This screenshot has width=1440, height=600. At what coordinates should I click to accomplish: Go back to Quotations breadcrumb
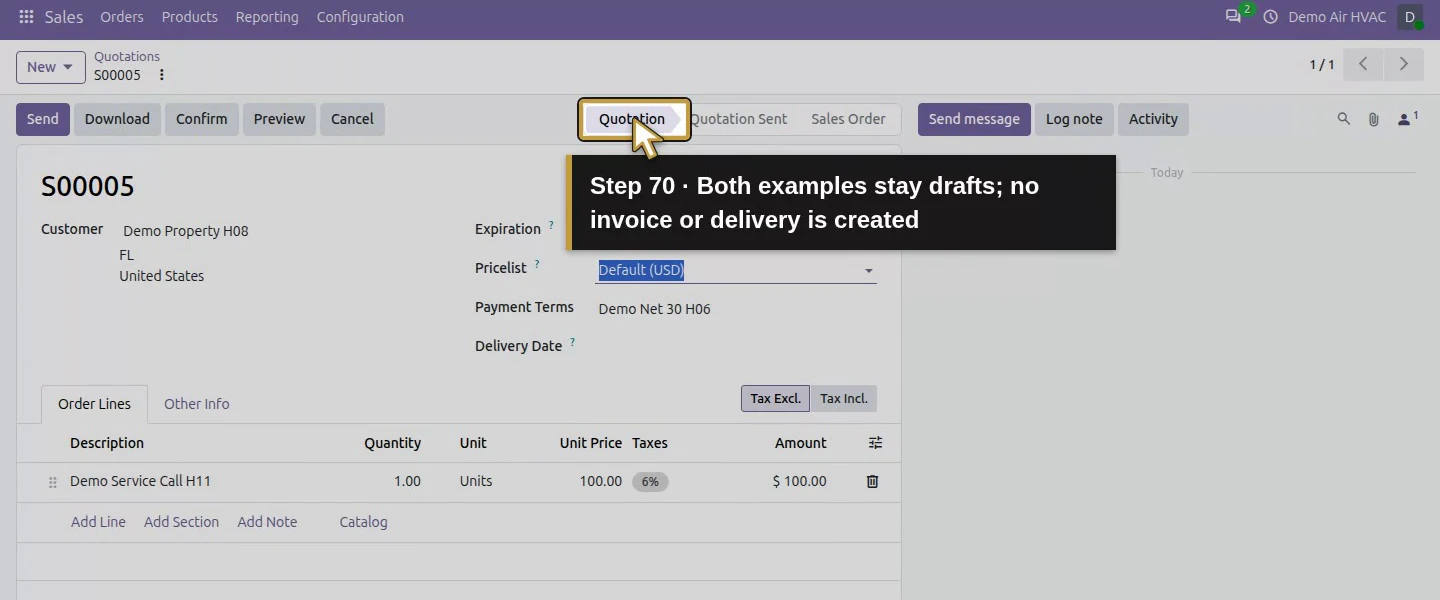click(127, 57)
